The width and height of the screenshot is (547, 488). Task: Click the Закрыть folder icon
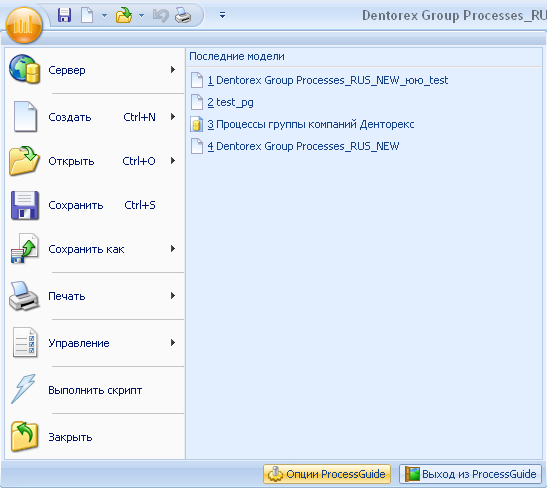click(x=24, y=436)
